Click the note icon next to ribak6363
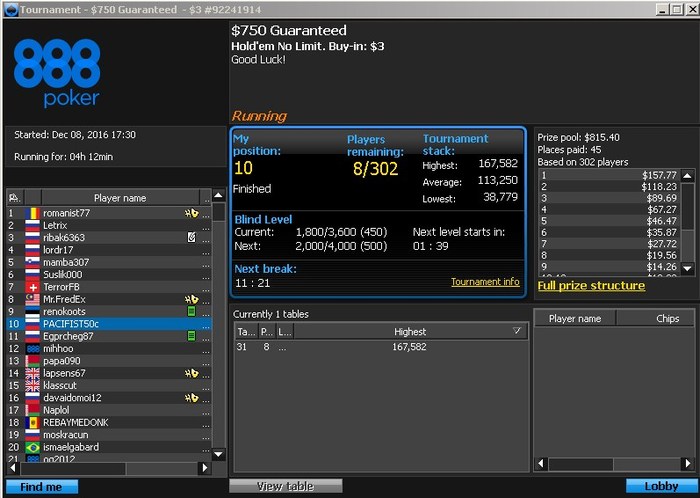This screenshot has height=498, width=700. tap(192, 237)
